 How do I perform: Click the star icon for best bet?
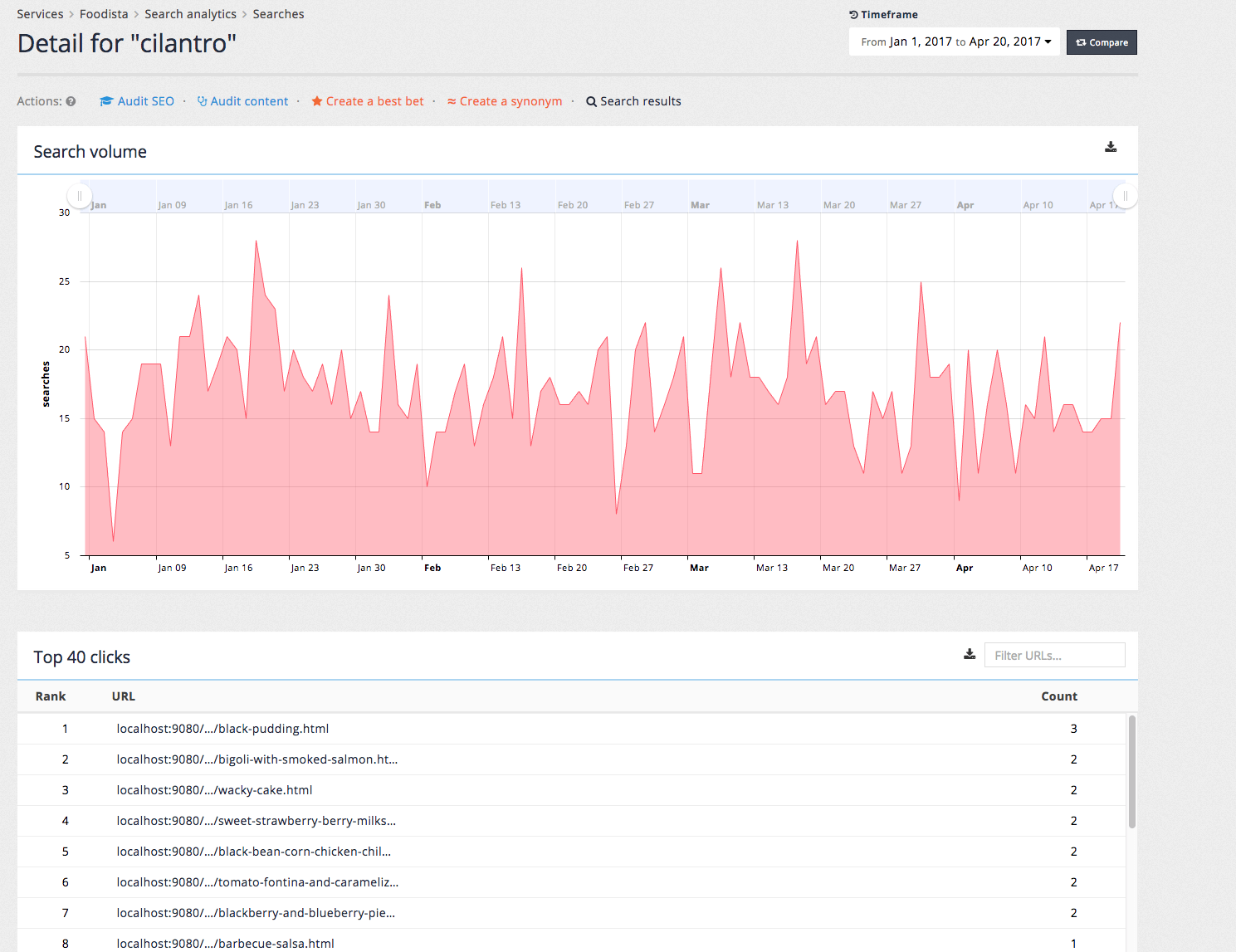(316, 101)
